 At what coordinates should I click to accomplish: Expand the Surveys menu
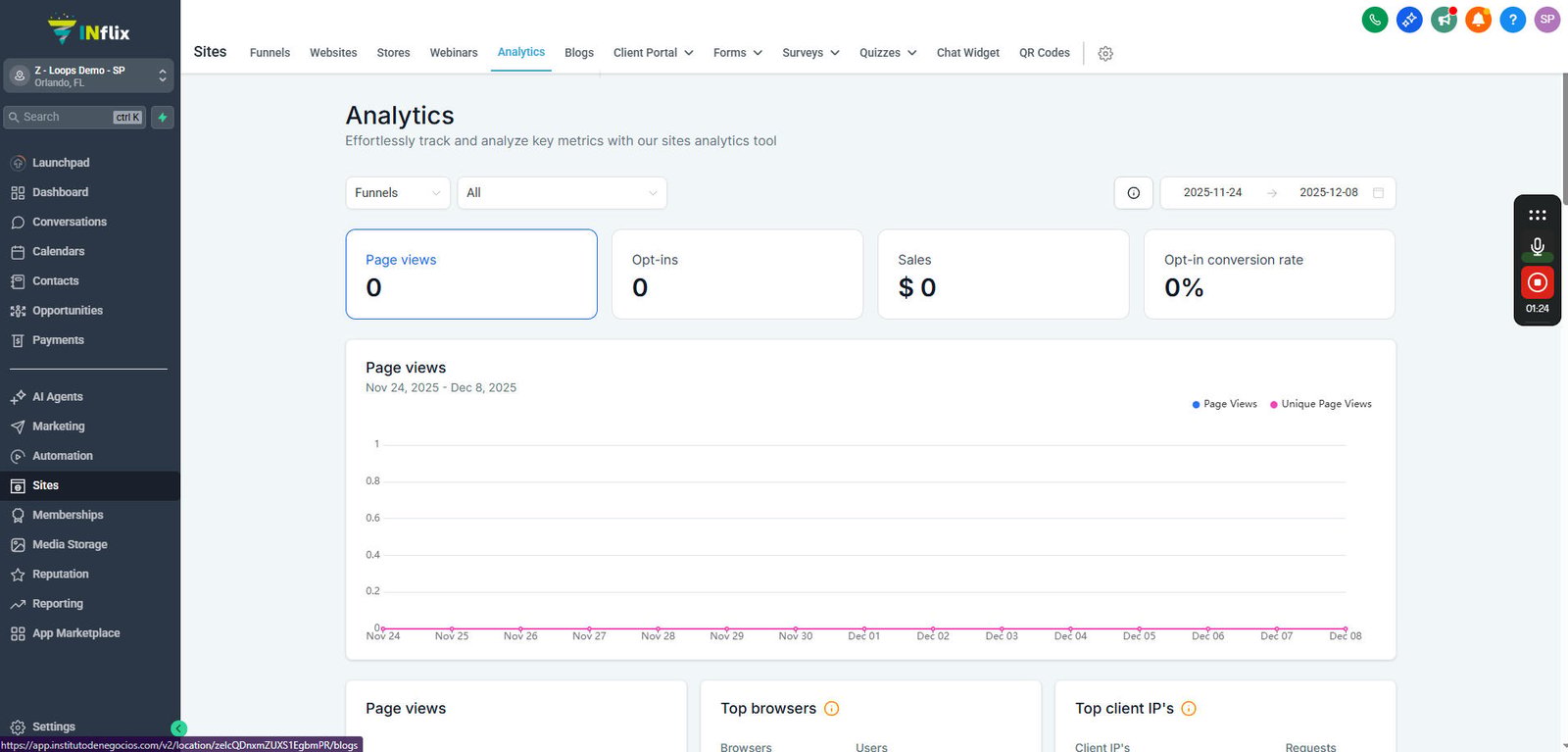tap(811, 53)
